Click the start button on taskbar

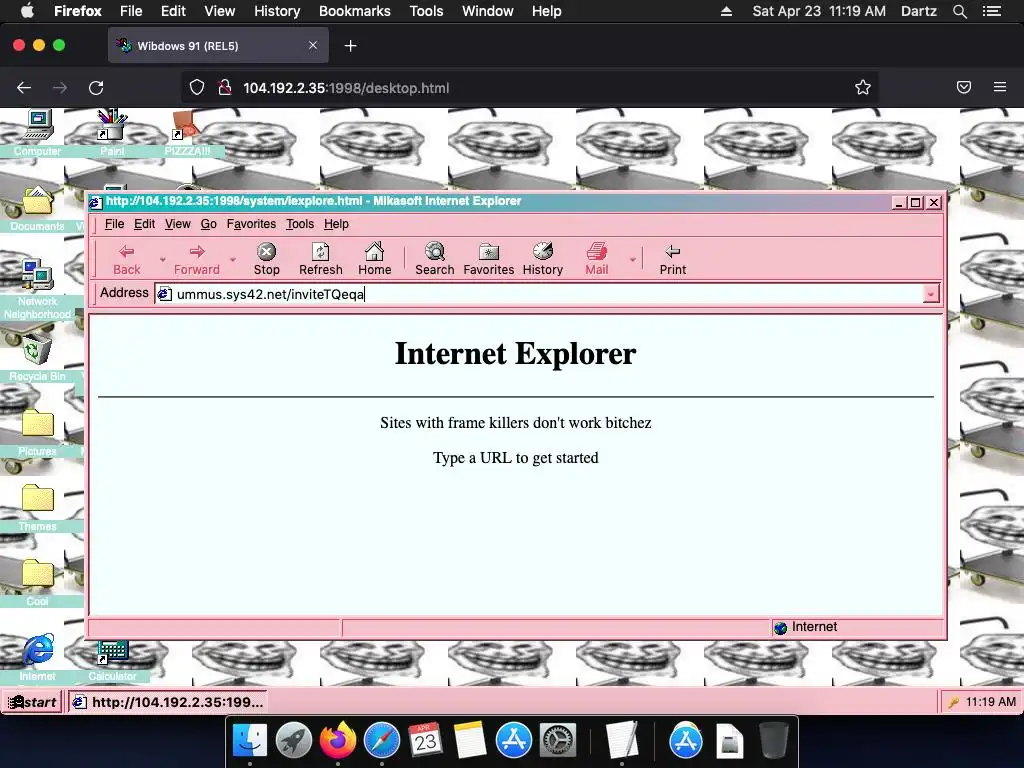coord(32,702)
